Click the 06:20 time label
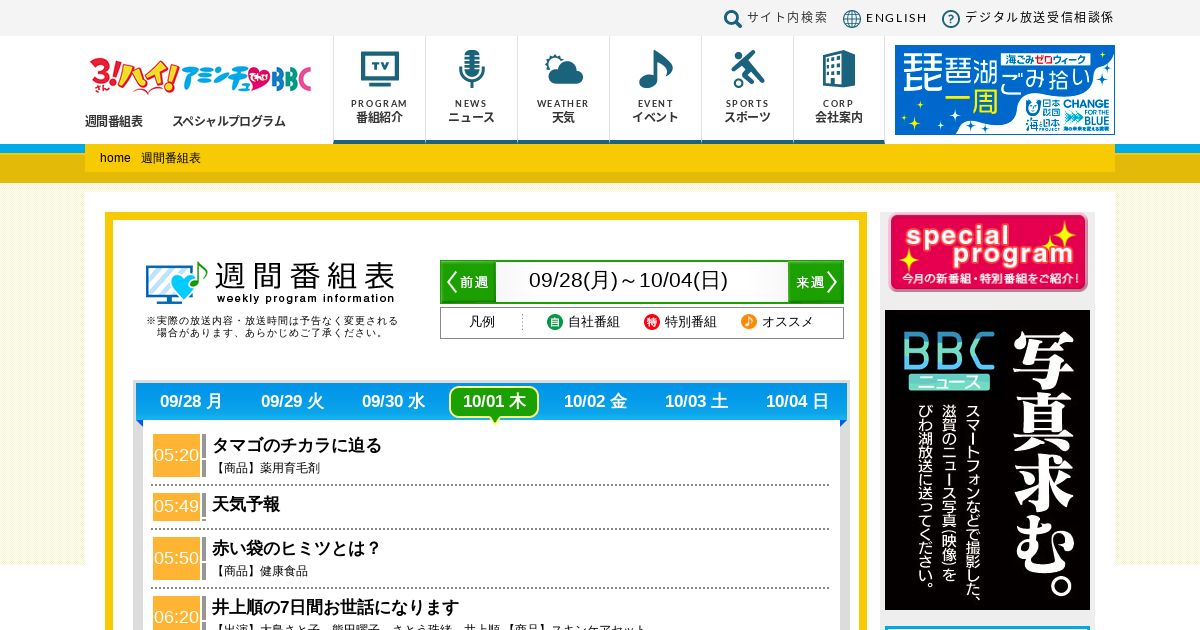 (177, 613)
